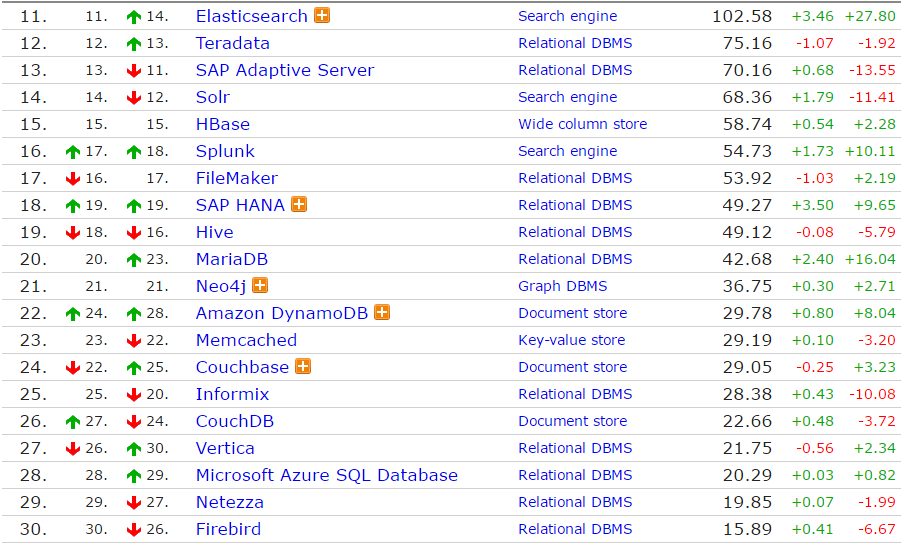
Task: Select the -10.08 change for Informix
Action: pyautogui.click(x=873, y=394)
